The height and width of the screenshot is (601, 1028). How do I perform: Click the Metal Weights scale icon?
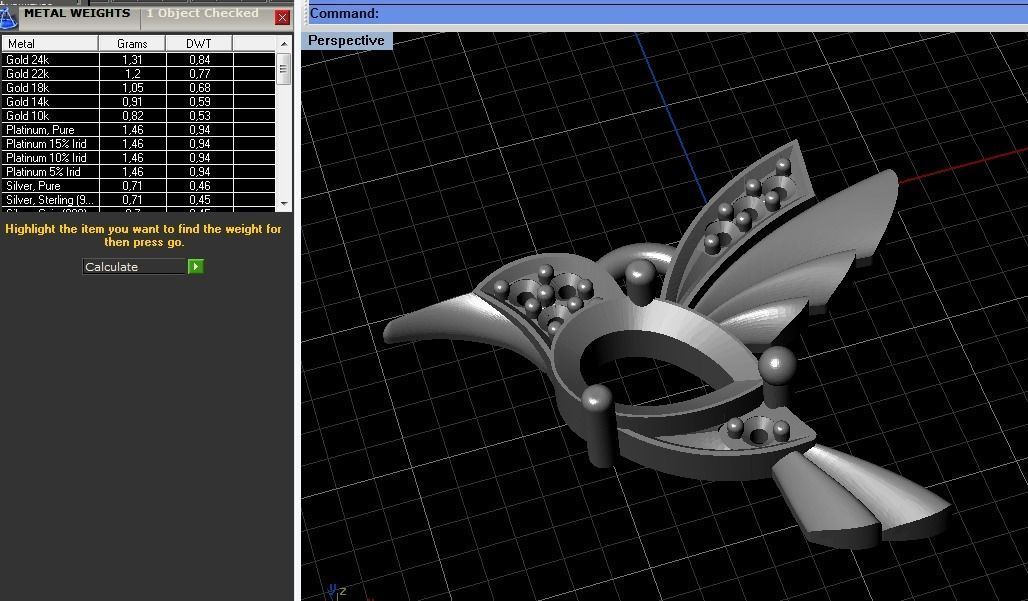coord(7,17)
